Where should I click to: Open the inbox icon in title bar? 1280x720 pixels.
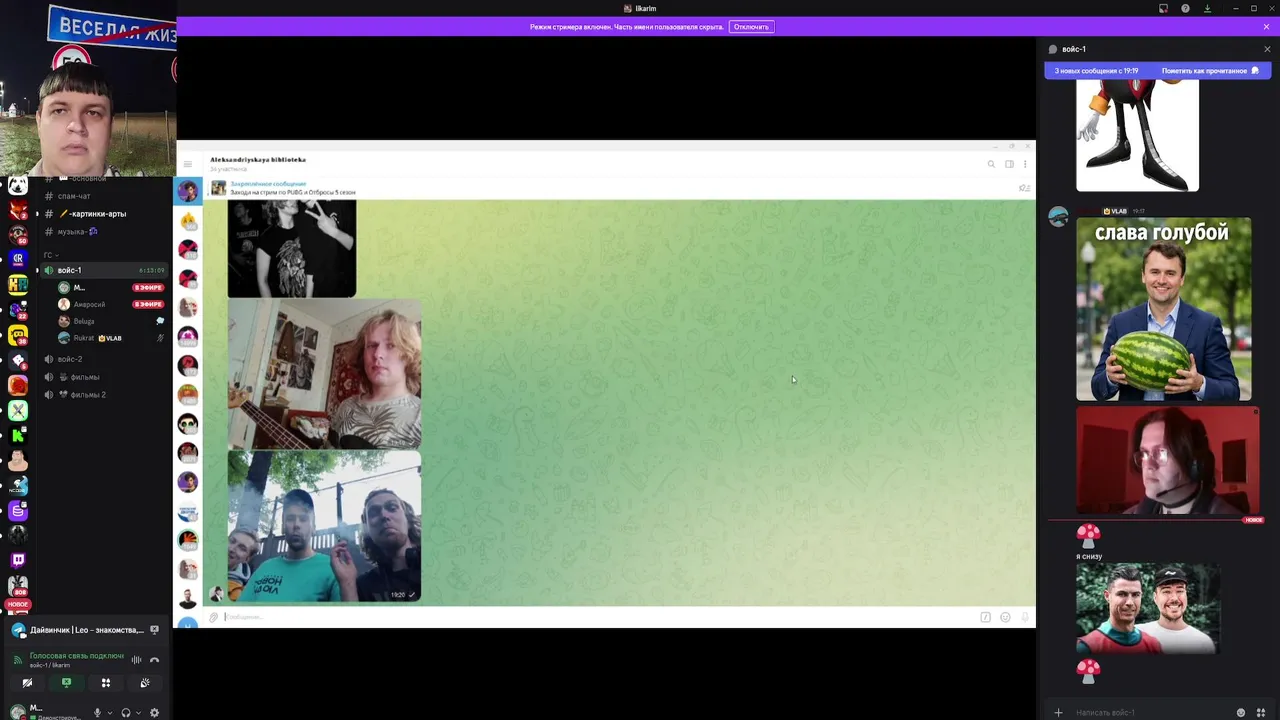pyautogui.click(x=1163, y=8)
